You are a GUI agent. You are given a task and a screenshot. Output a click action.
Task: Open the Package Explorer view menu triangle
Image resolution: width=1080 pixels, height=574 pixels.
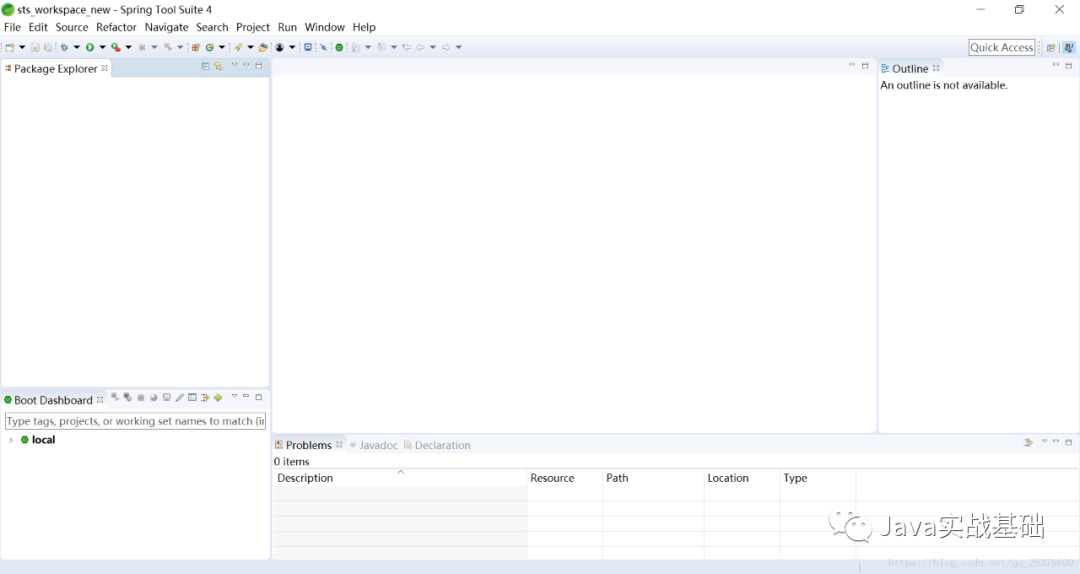click(x=234, y=65)
